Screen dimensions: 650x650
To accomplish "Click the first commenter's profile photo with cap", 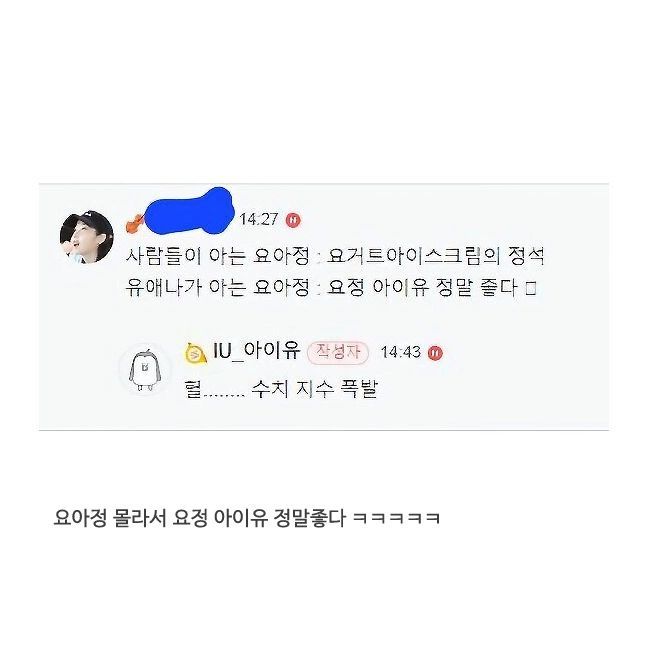I will tap(87, 237).
